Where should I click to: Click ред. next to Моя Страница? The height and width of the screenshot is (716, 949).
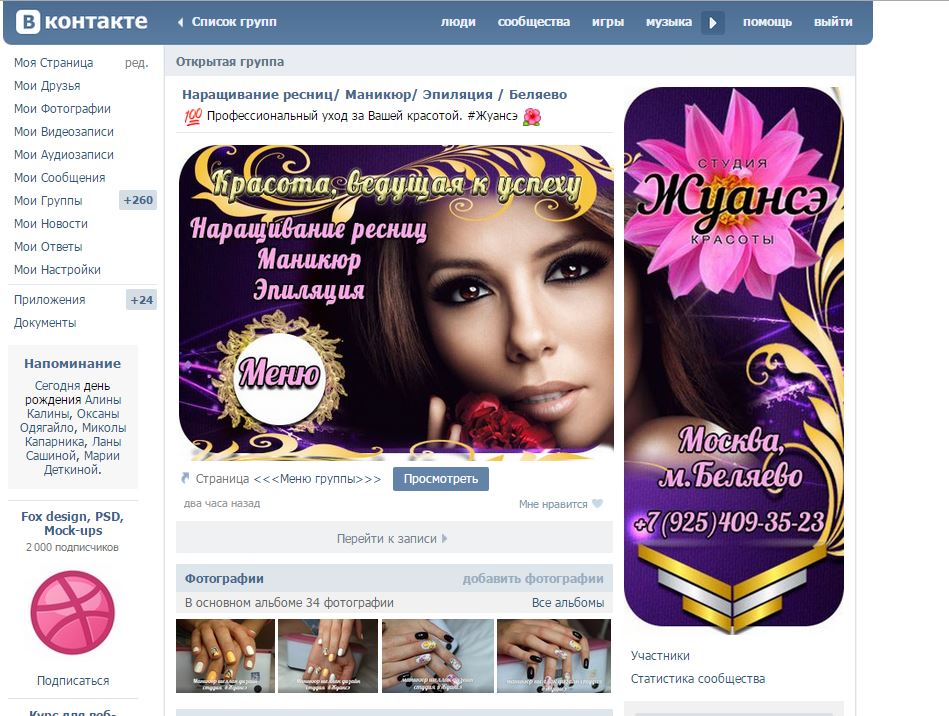(x=137, y=62)
